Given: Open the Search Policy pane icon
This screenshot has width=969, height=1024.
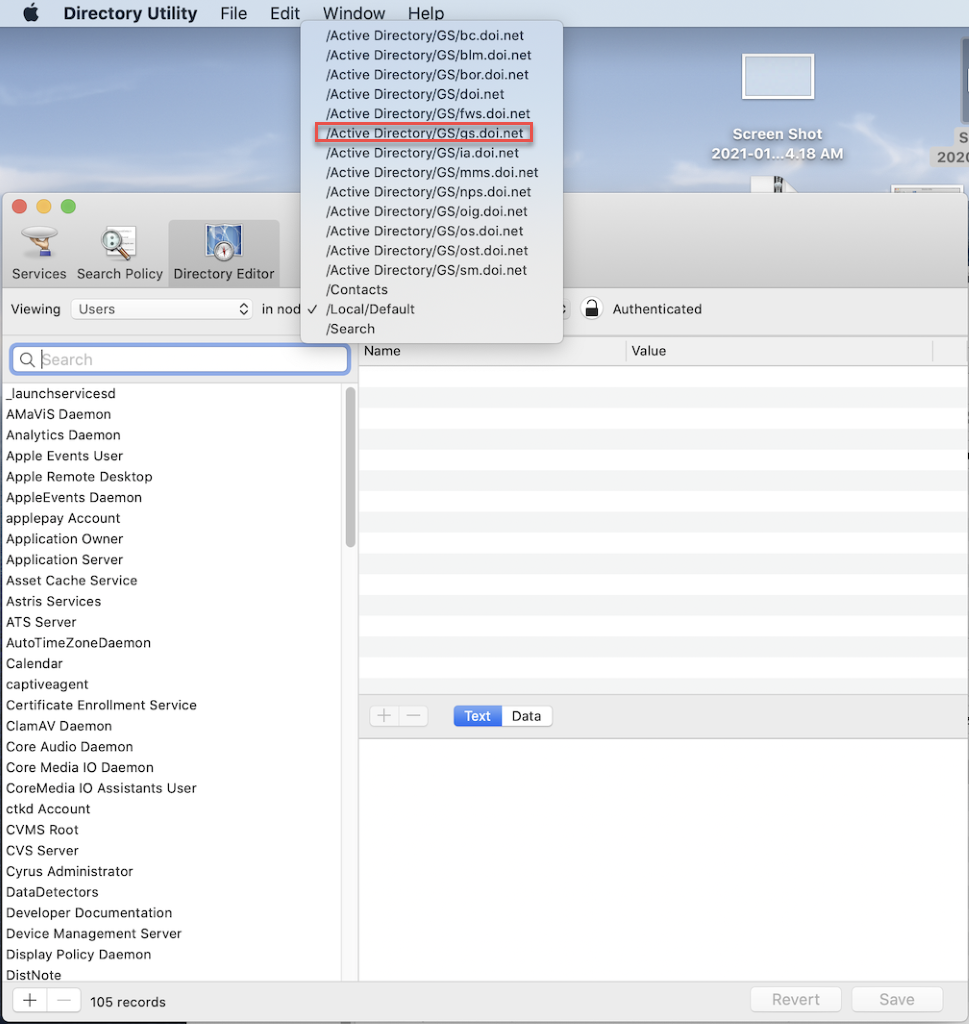Looking at the screenshot, I should point(119,253).
